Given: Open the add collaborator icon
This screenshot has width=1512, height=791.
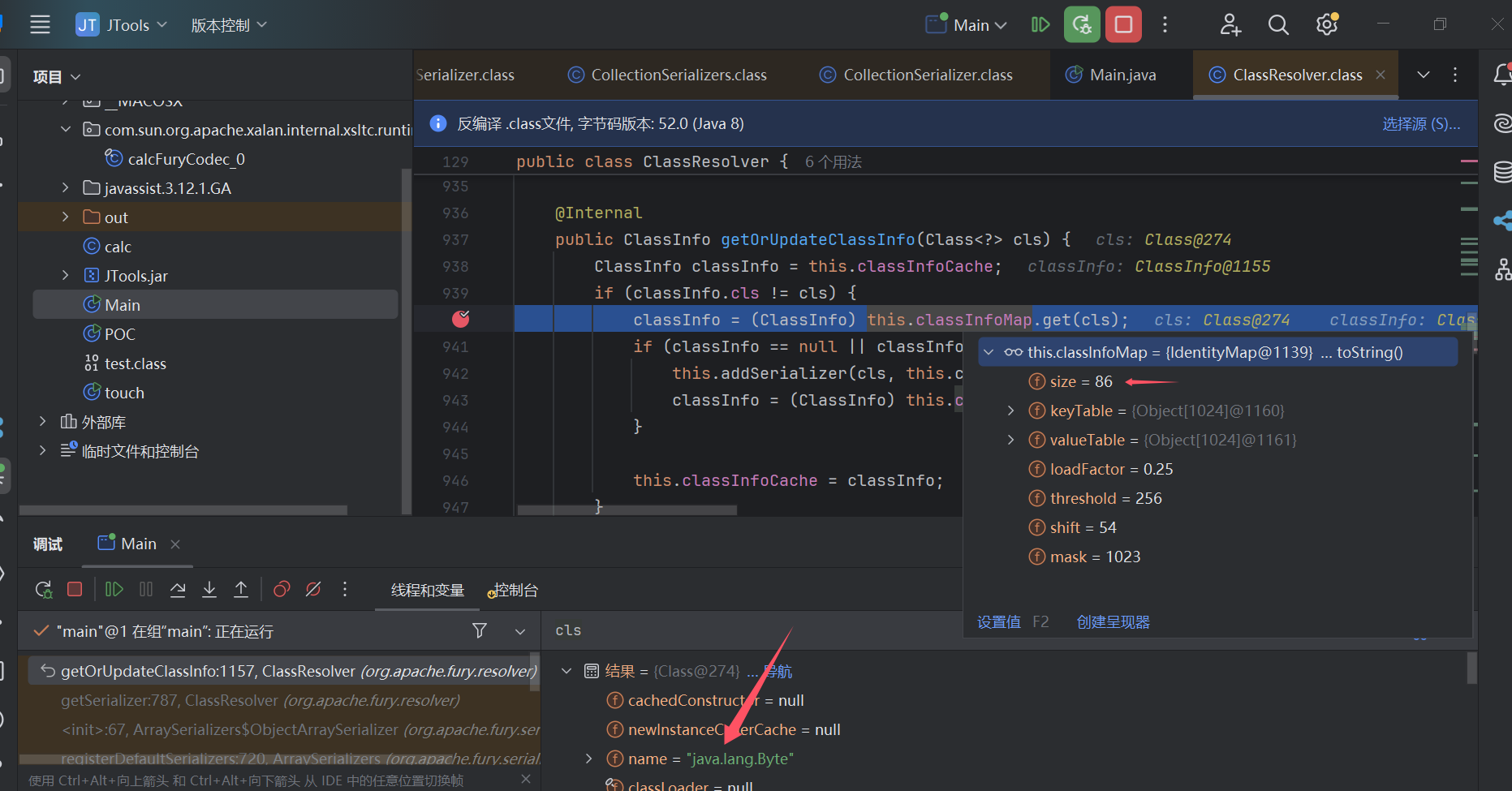Looking at the screenshot, I should [x=1230, y=25].
